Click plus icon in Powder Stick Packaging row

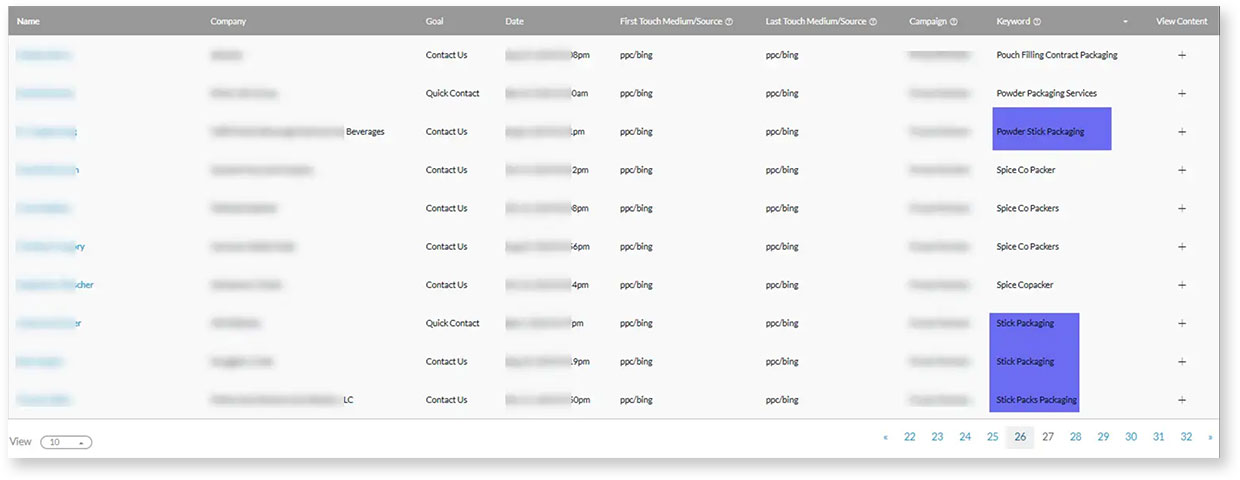1182,131
